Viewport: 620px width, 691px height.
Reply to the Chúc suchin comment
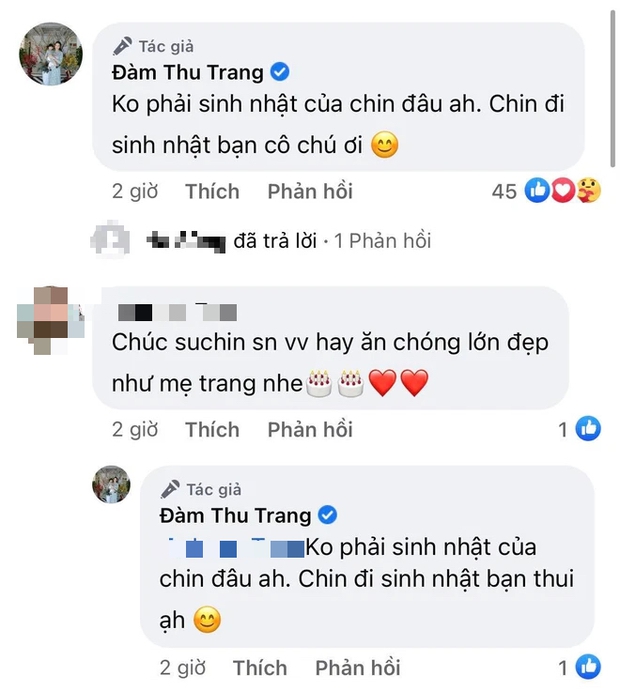pos(310,430)
